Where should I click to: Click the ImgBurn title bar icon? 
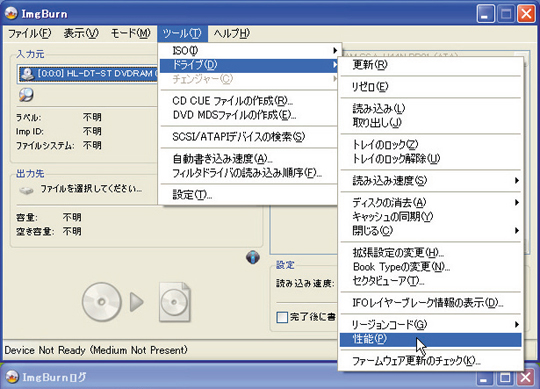click(11, 13)
